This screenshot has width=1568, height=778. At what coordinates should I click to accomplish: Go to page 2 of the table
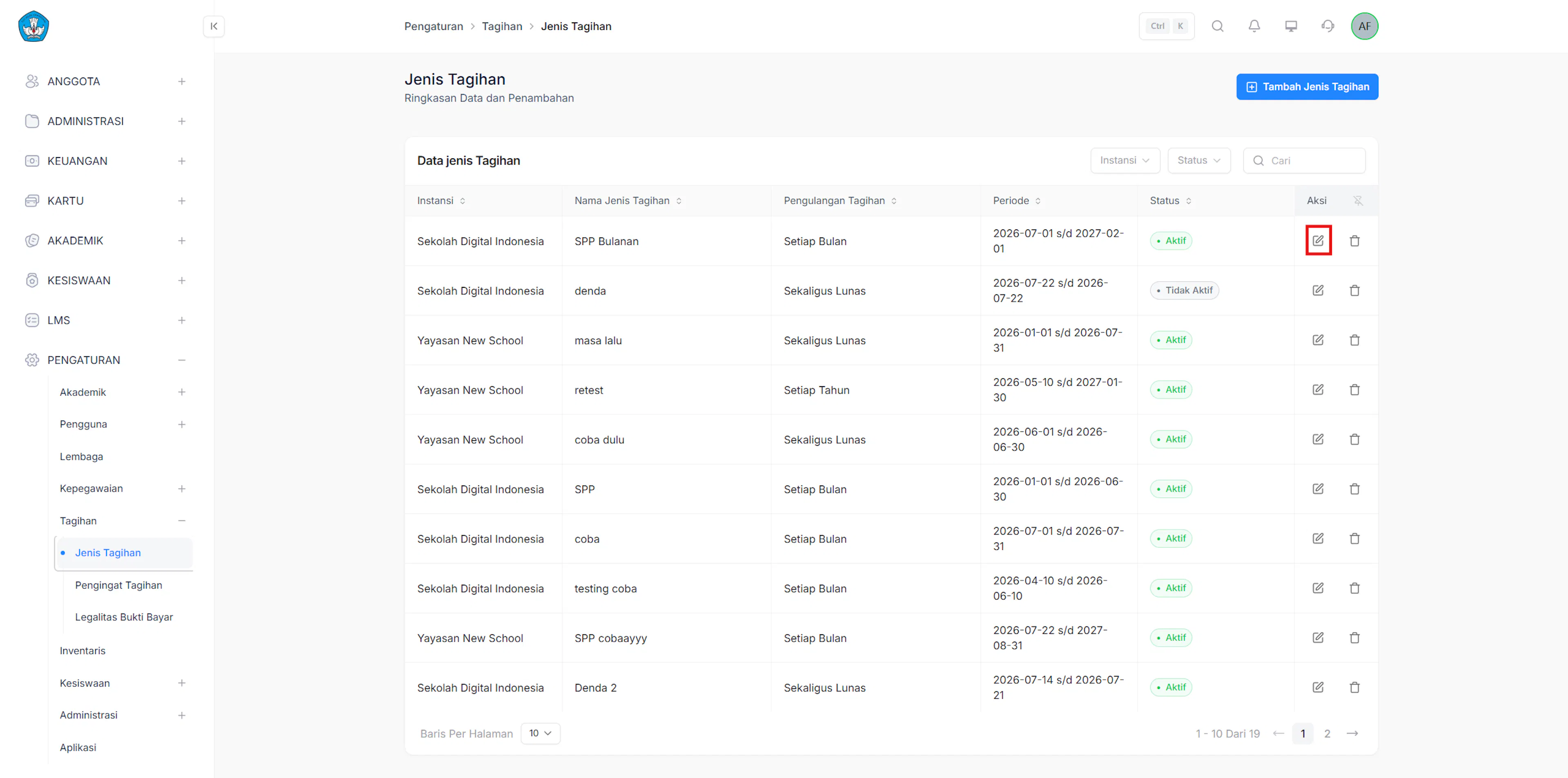[x=1327, y=734]
